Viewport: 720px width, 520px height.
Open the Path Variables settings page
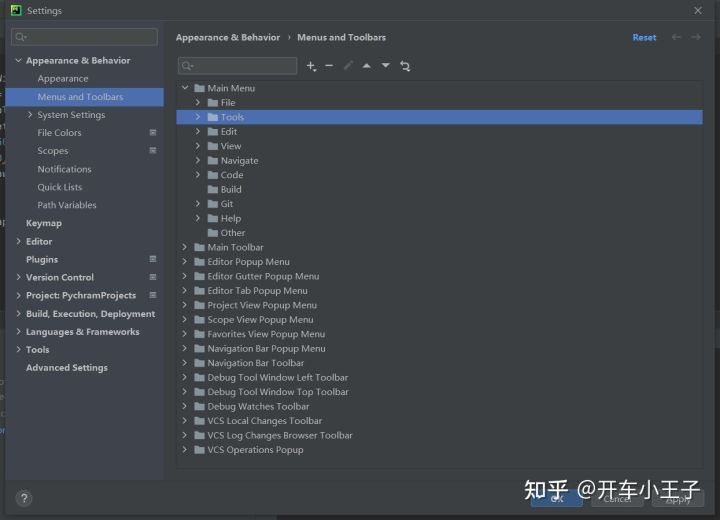(67, 205)
